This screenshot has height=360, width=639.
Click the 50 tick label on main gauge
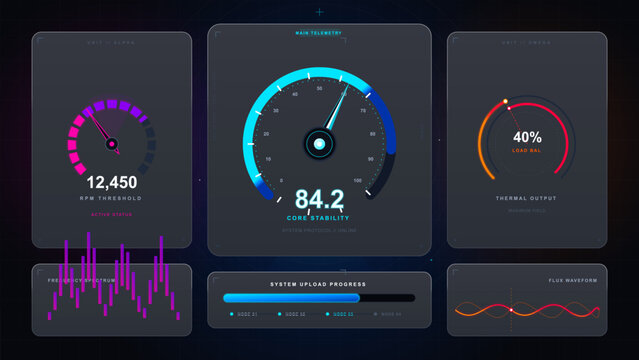320,88
